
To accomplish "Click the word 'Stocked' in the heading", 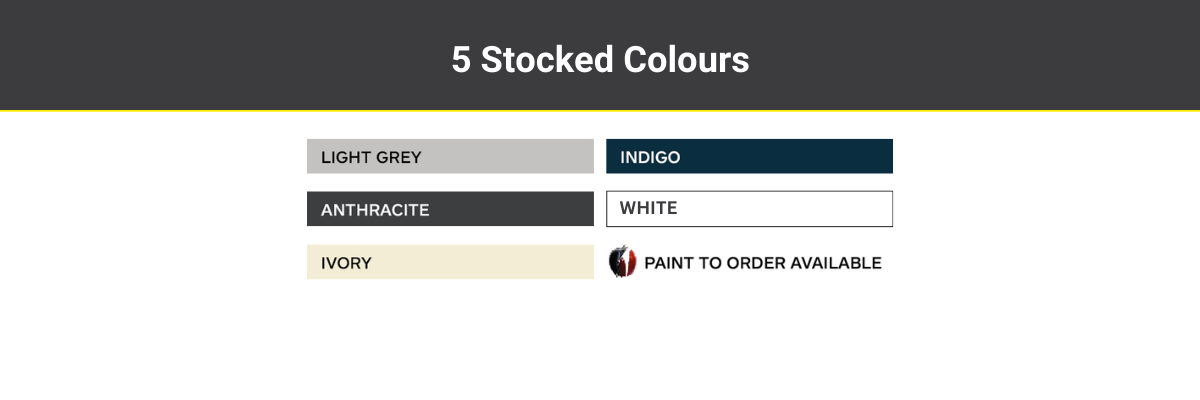I will tap(547, 60).
